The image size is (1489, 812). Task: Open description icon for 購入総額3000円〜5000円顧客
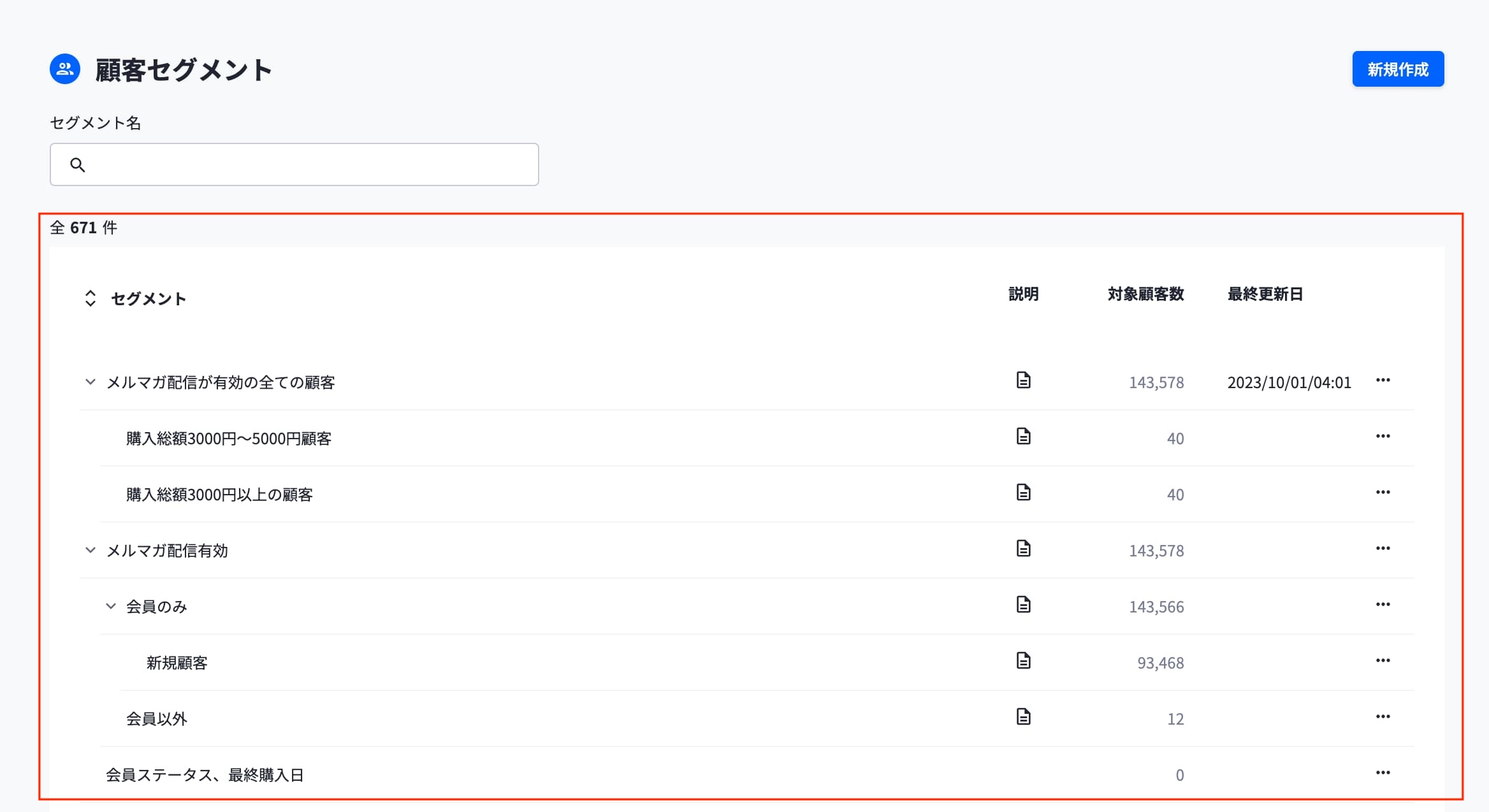1023,437
